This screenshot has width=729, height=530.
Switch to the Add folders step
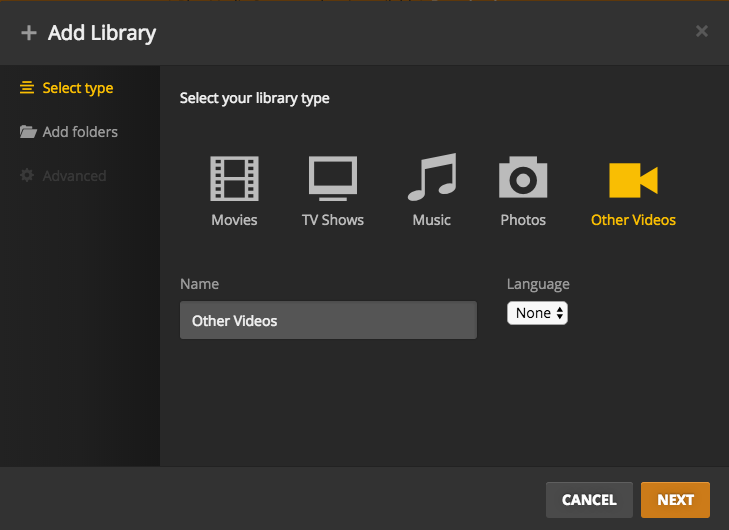click(x=80, y=132)
